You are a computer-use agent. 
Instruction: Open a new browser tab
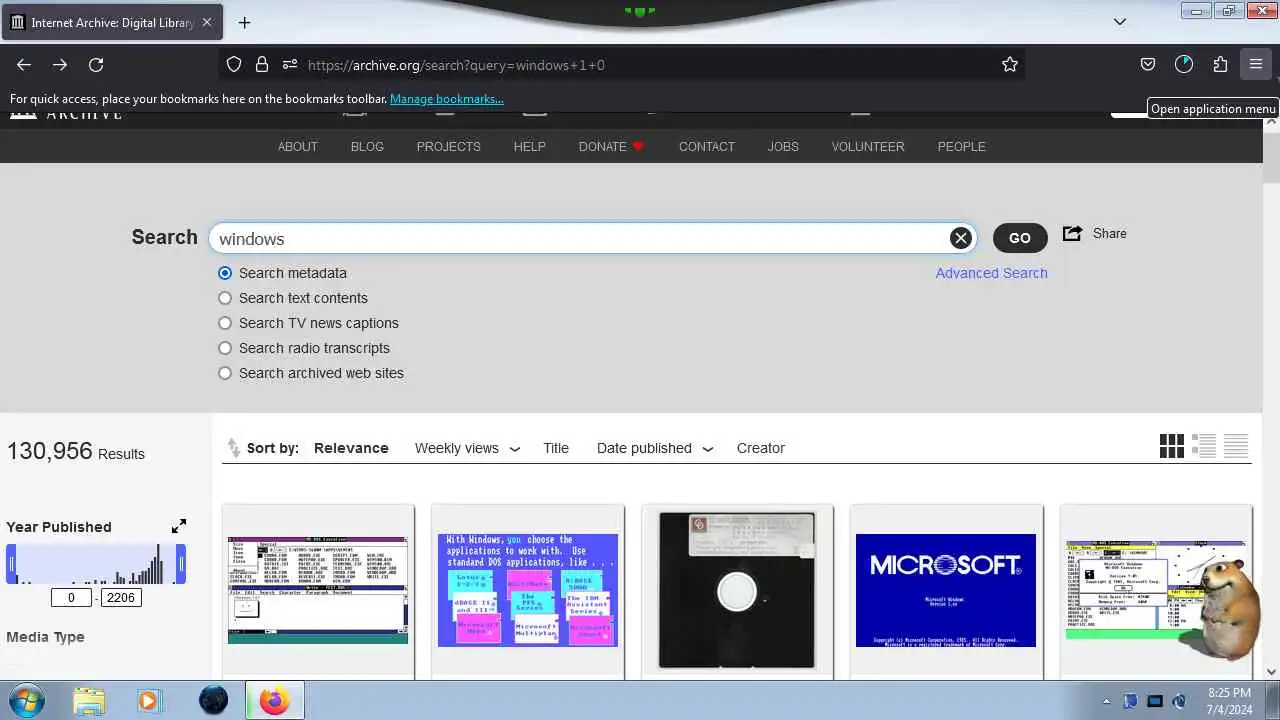click(244, 22)
